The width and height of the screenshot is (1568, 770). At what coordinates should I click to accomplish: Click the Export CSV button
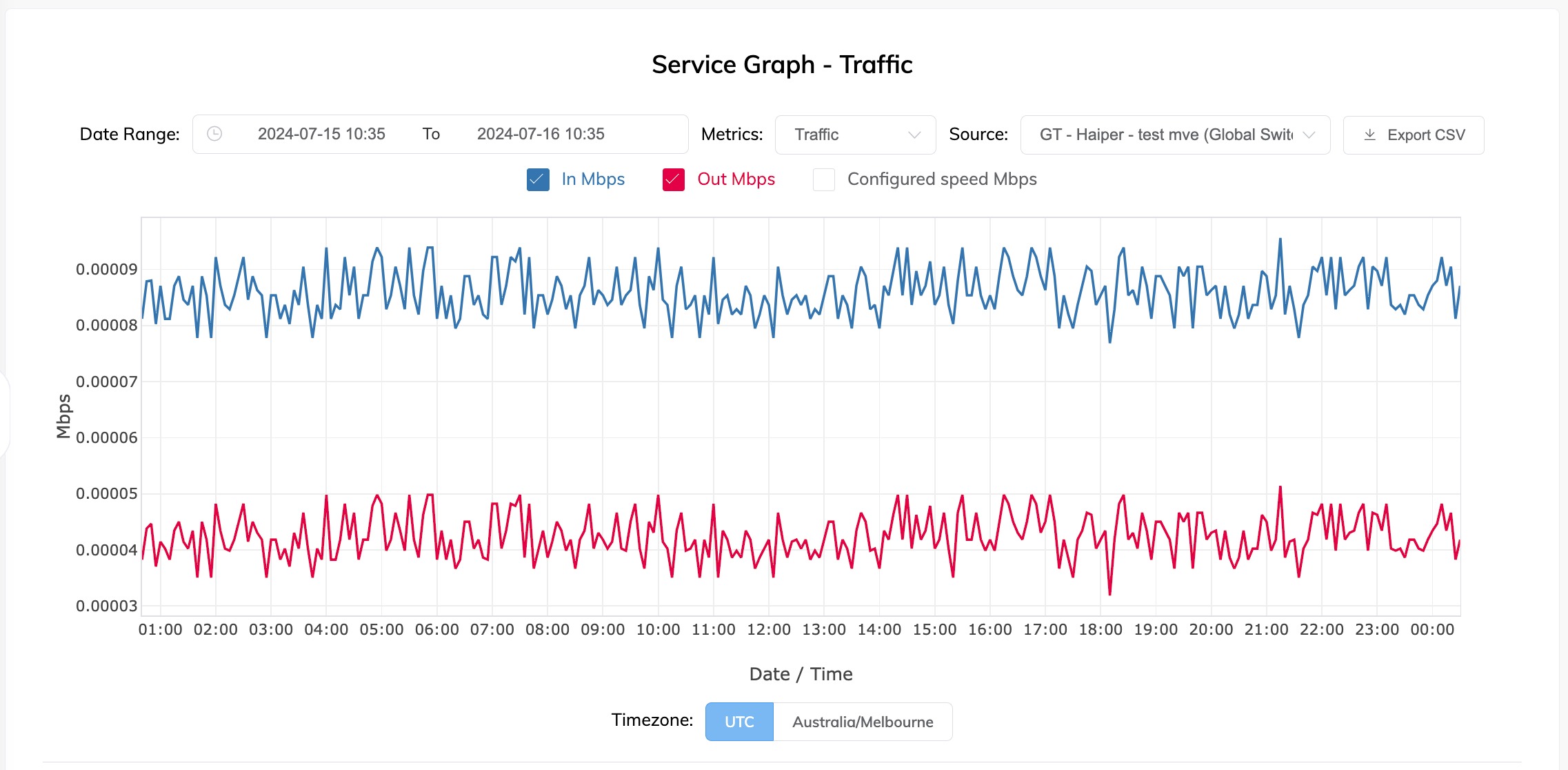click(x=1413, y=135)
